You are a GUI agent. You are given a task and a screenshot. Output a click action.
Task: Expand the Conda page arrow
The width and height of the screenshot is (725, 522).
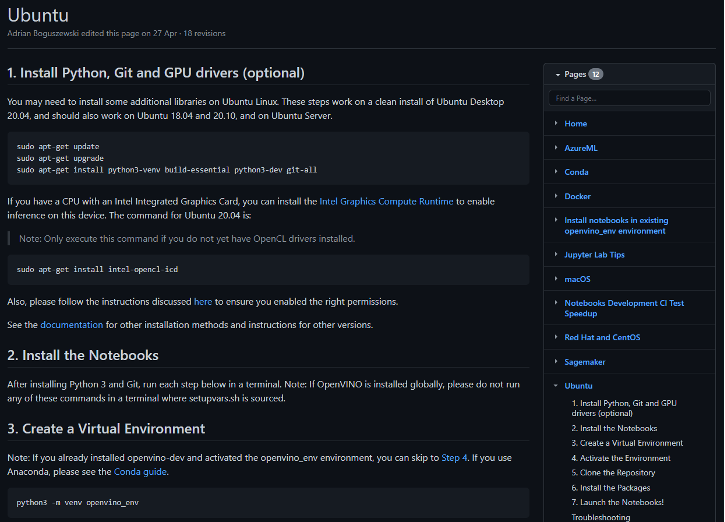point(556,172)
